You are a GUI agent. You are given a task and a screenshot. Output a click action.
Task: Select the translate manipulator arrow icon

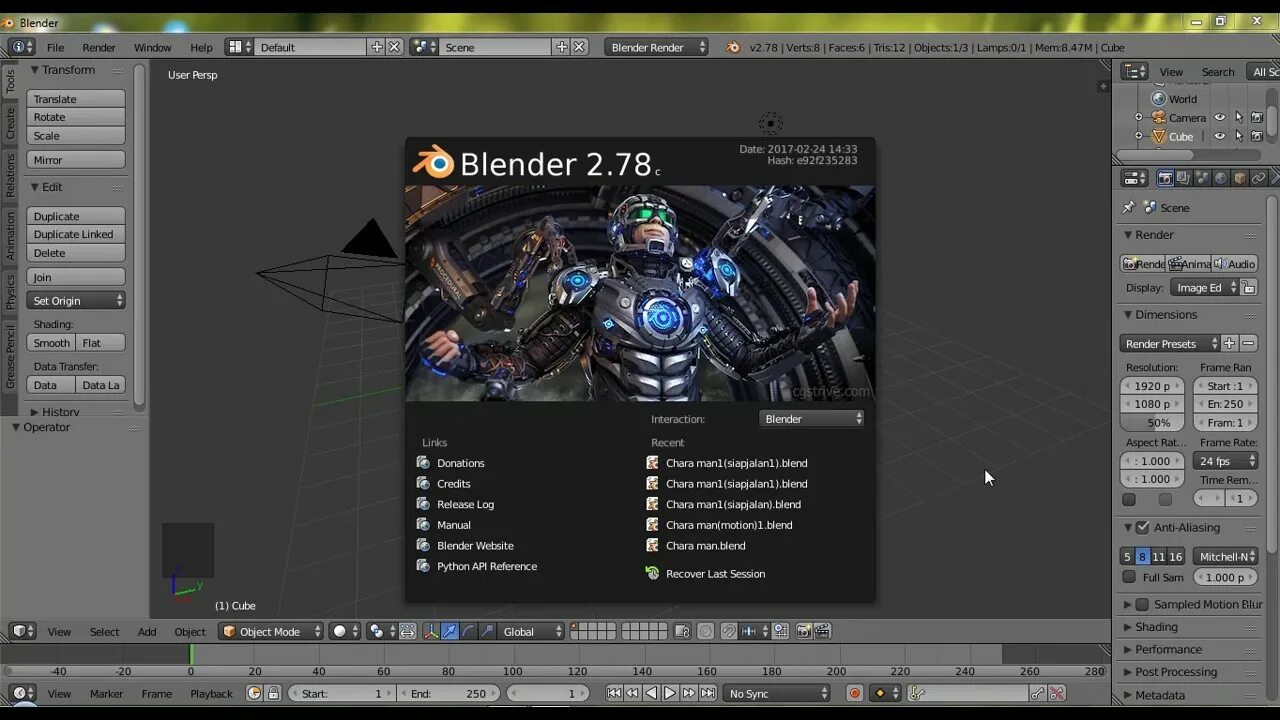[x=450, y=631]
